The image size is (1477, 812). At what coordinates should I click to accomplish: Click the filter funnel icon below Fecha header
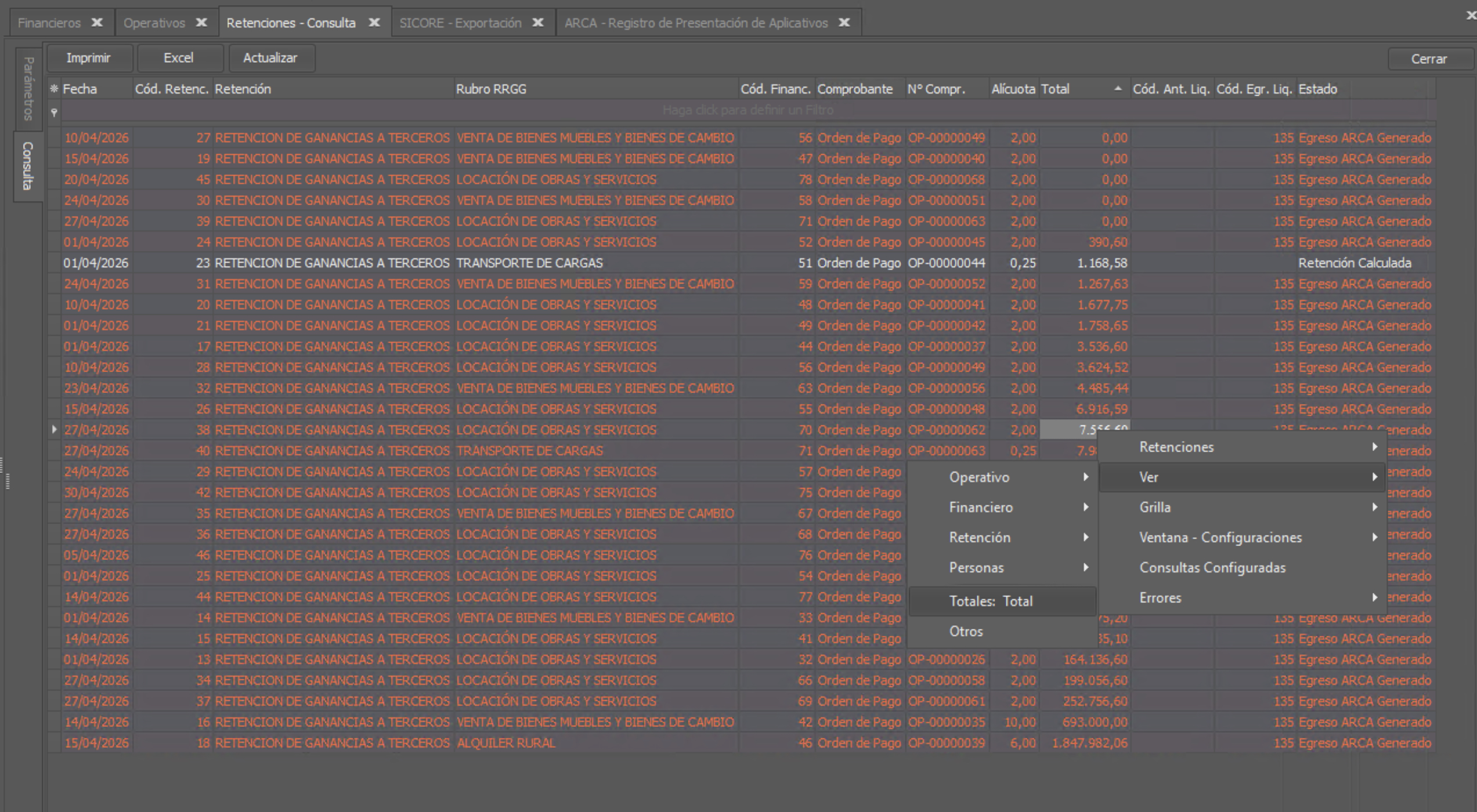(x=54, y=112)
